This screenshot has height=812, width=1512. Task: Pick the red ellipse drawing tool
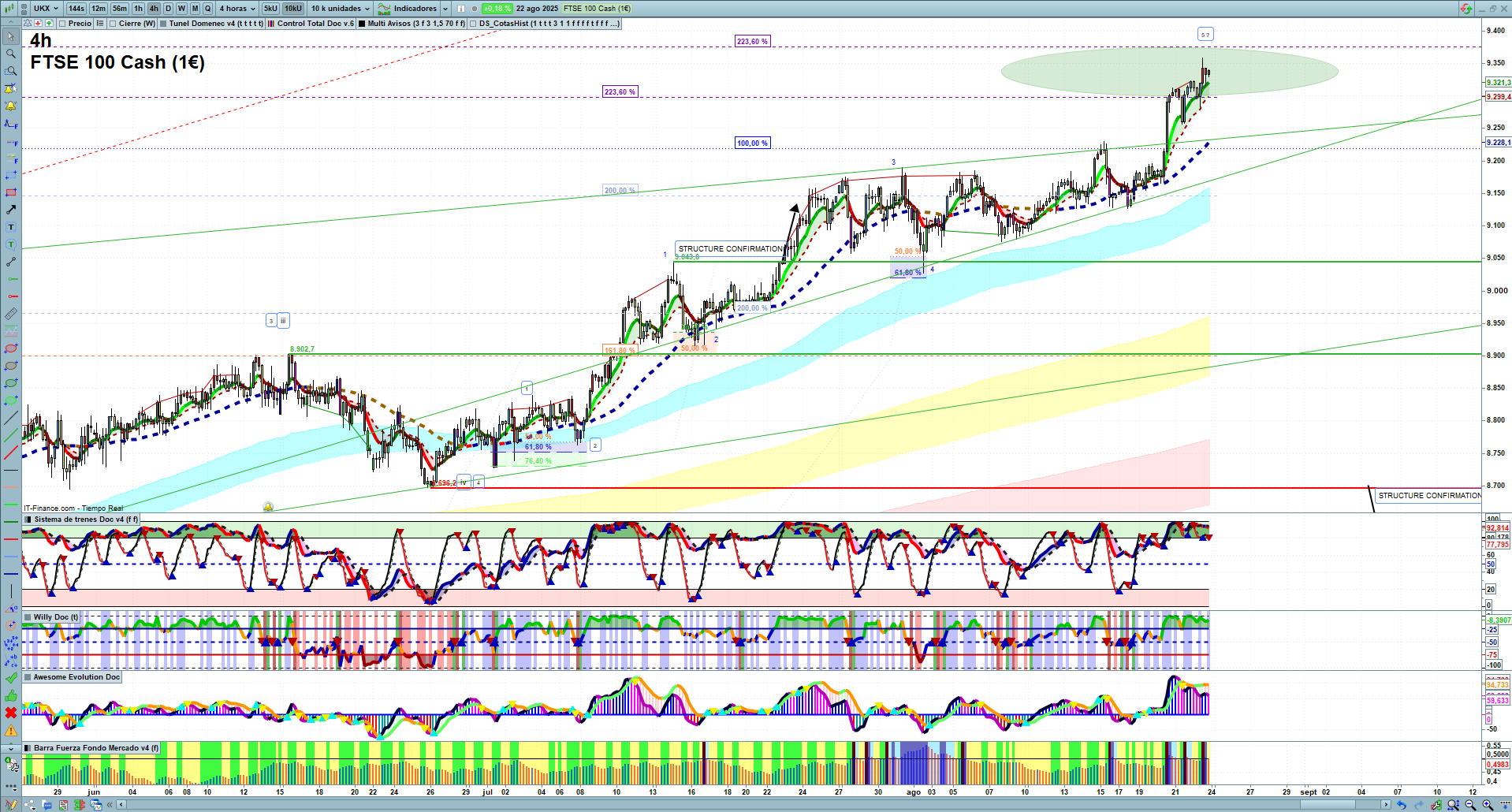(x=11, y=348)
